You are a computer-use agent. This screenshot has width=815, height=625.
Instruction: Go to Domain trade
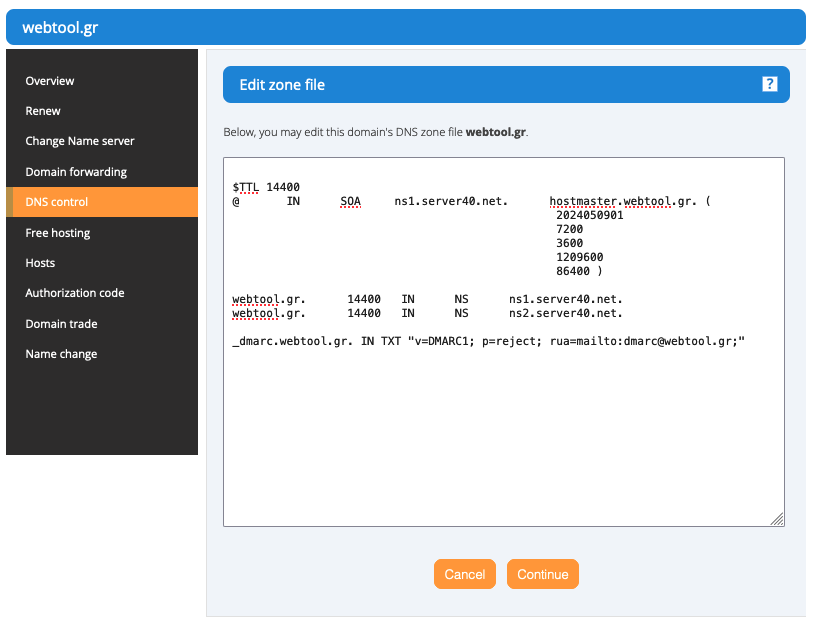click(61, 324)
